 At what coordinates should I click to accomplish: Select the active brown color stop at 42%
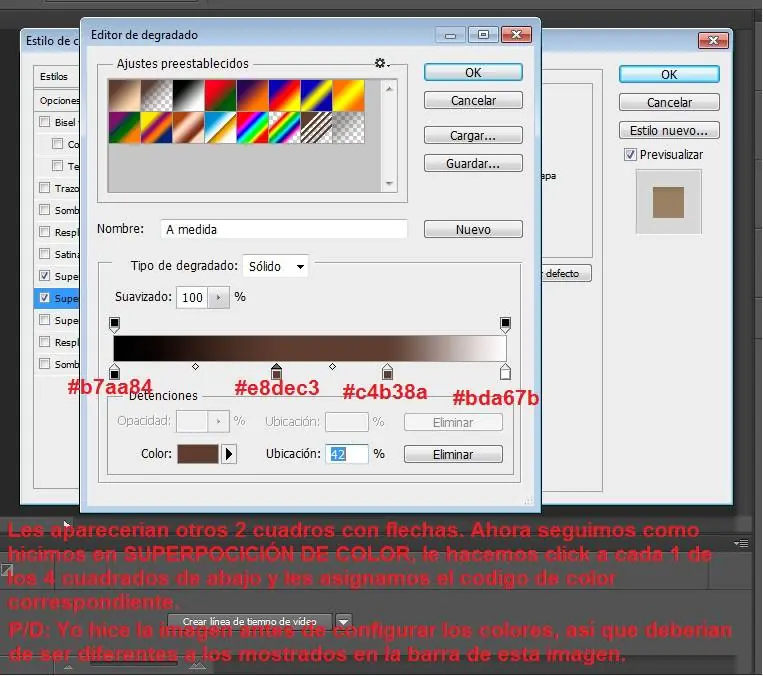(276, 372)
